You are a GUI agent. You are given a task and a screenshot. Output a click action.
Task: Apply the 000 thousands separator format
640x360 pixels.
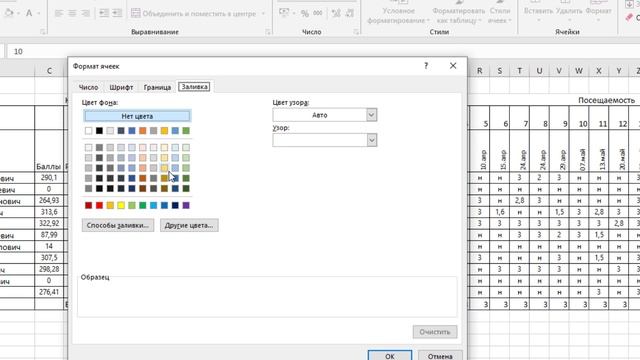coord(318,13)
